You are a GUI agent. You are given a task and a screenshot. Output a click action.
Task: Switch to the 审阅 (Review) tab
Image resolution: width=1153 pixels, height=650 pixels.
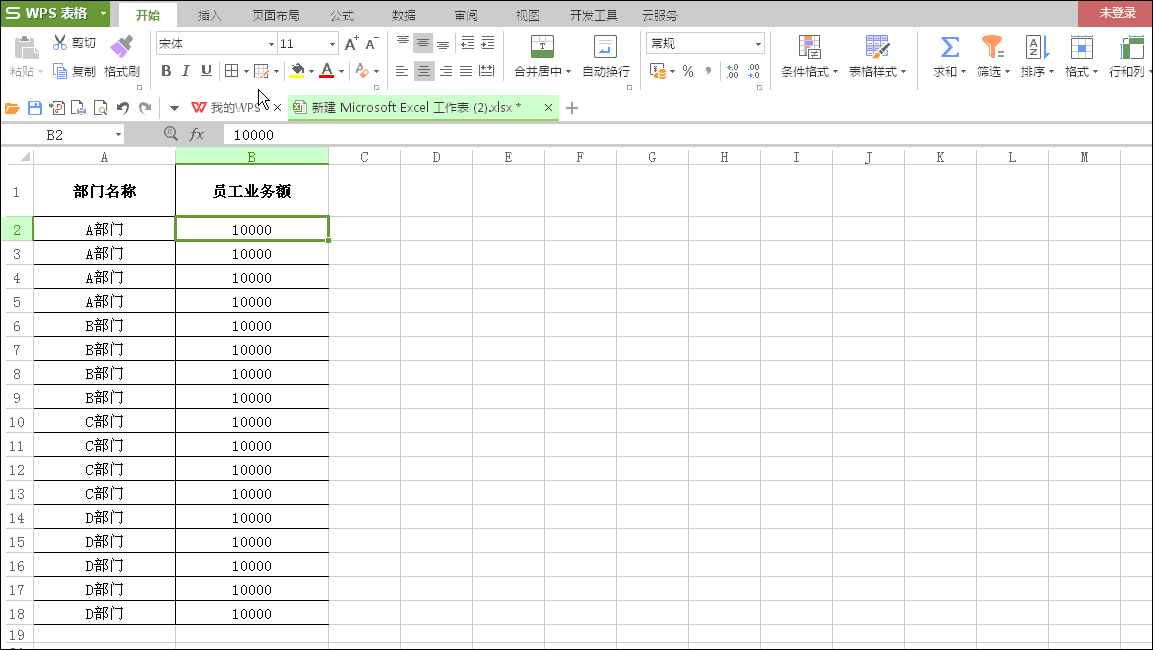click(x=465, y=15)
